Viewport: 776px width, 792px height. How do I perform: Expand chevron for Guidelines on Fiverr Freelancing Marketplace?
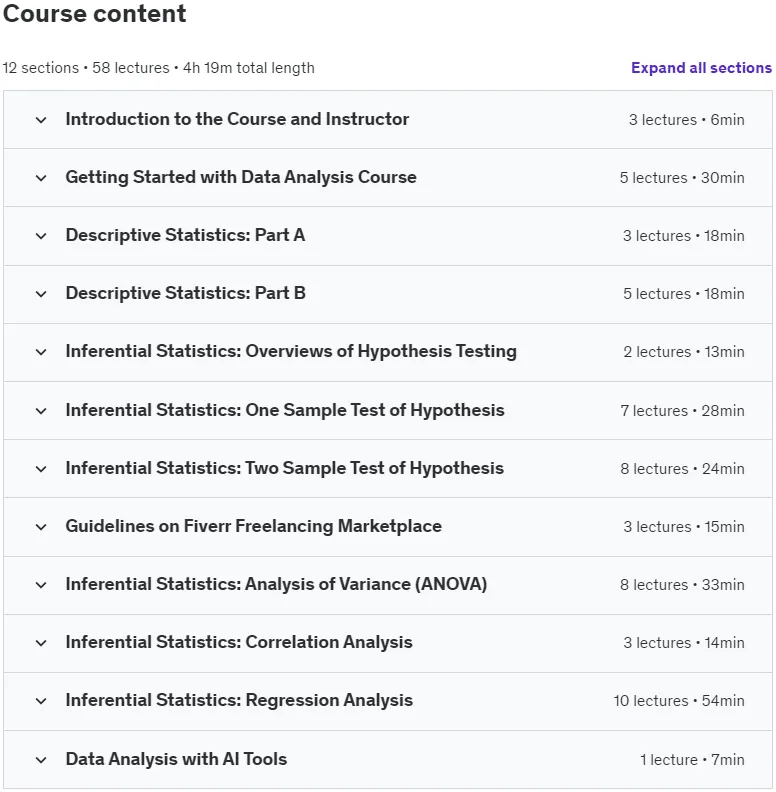pos(41,527)
